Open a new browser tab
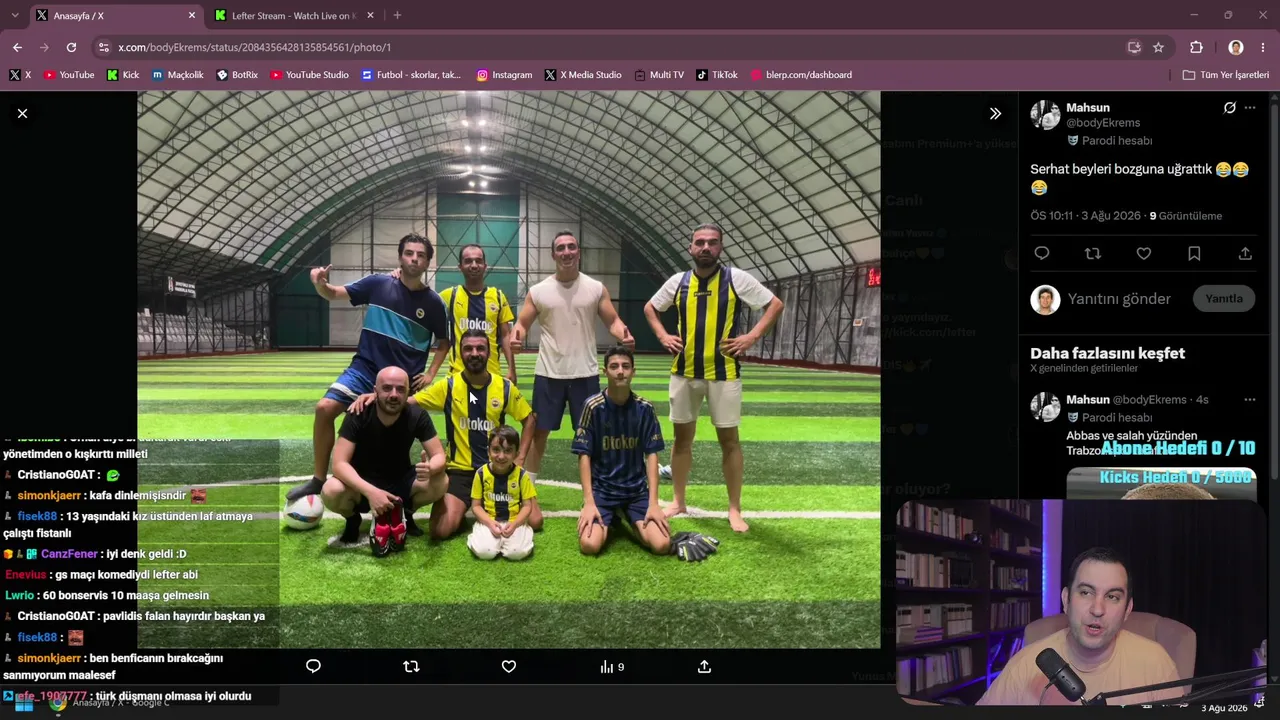The width and height of the screenshot is (1280, 720). (x=397, y=16)
